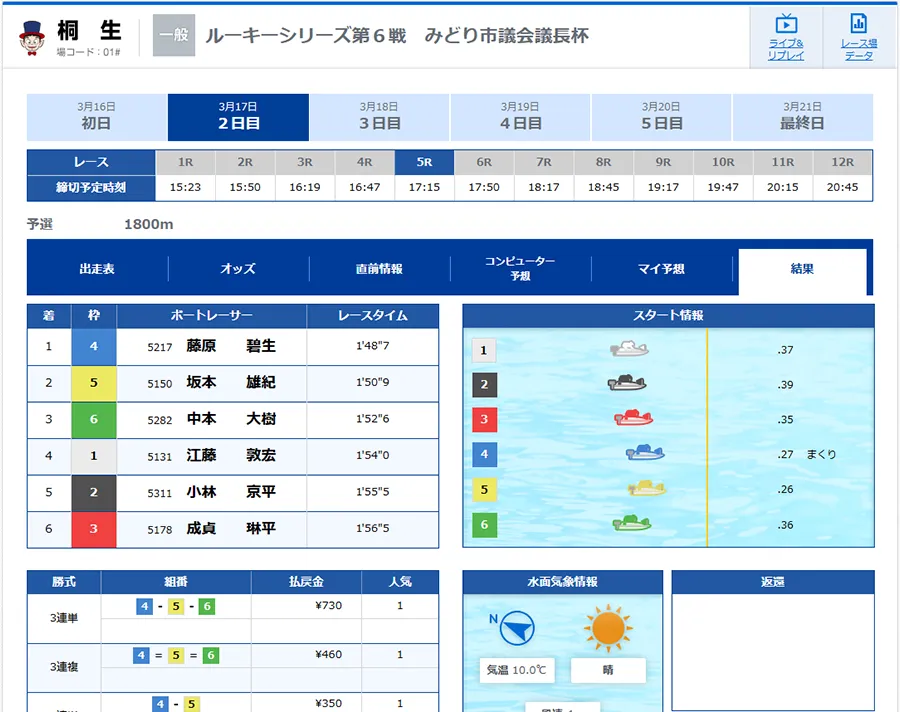Switch to the 出走表 tab
The image size is (900, 712).
click(97, 269)
